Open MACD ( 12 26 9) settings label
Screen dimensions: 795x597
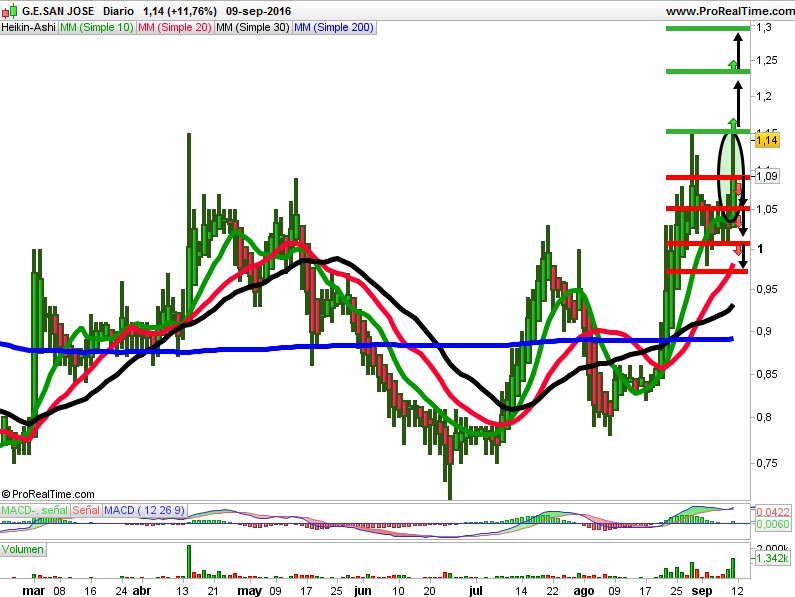point(144,510)
